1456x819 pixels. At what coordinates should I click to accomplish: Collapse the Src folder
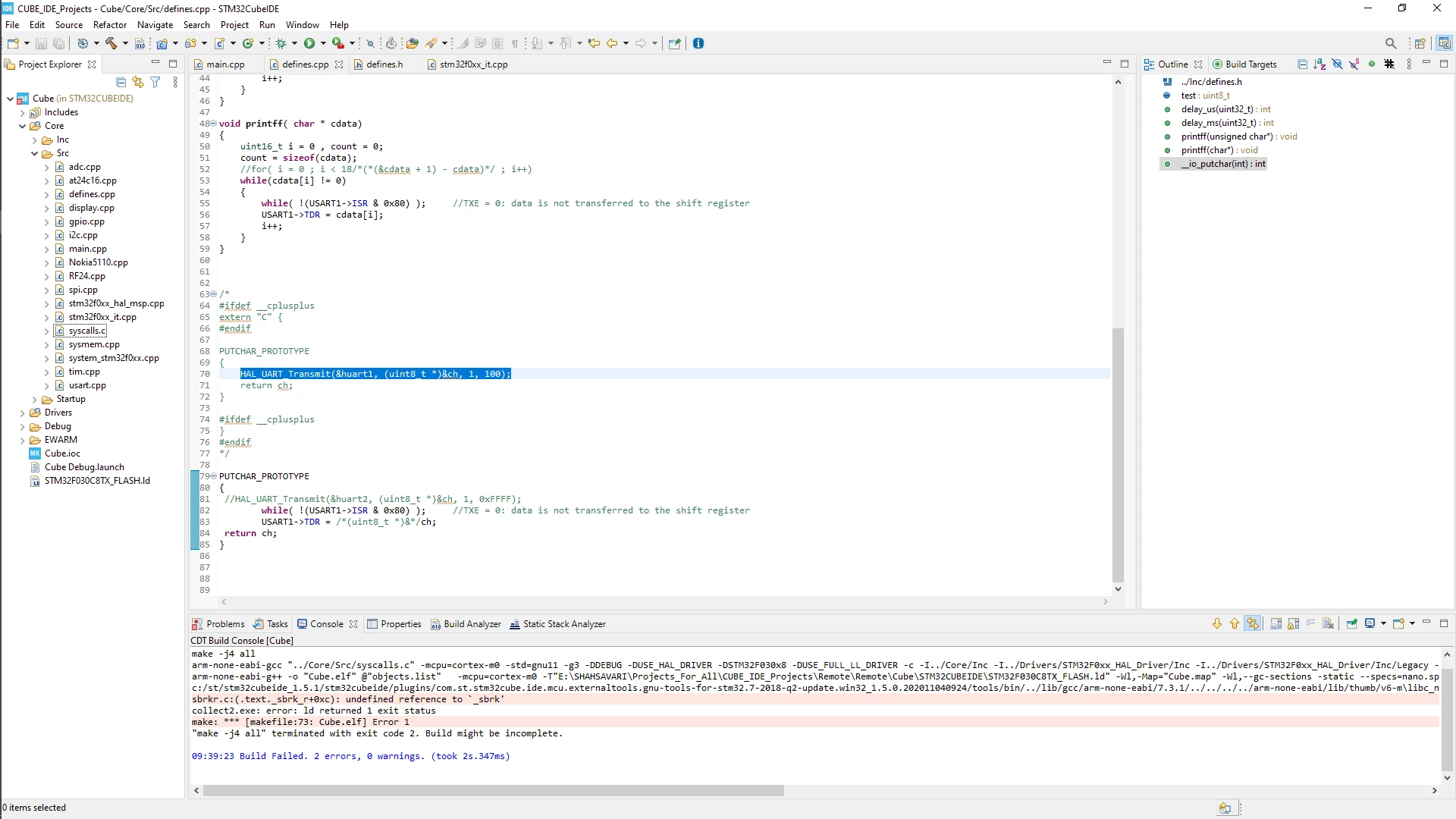pos(34,153)
